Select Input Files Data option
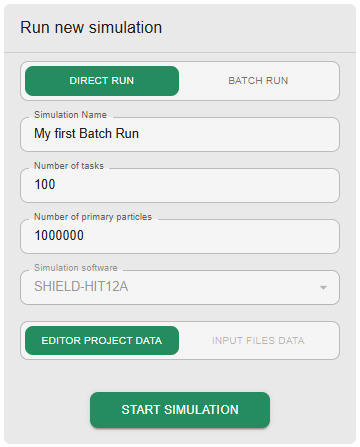Screen dimensions: 360x447 pyautogui.click(x=258, y=340)
